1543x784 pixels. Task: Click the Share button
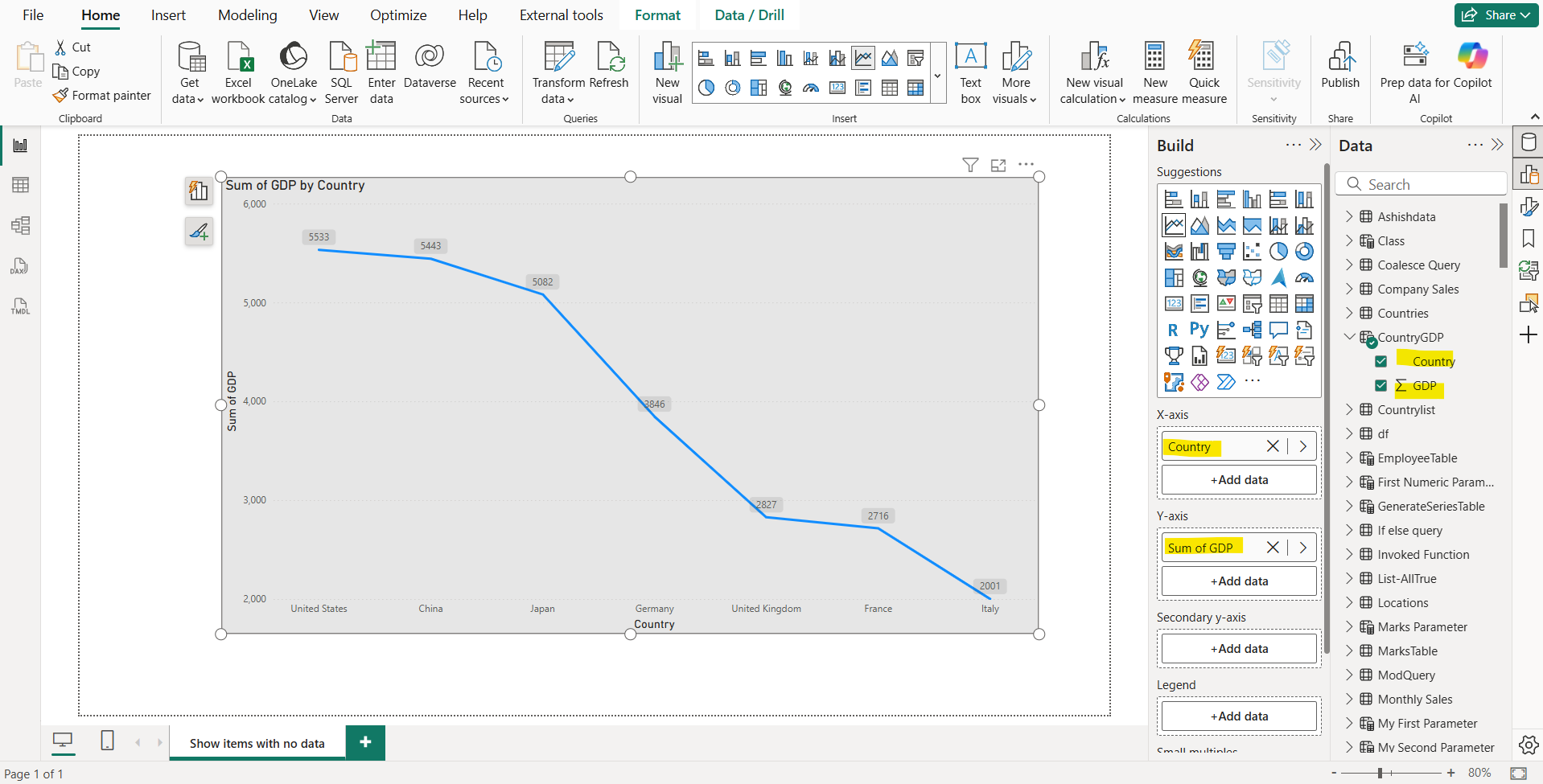coord(1495,14)
